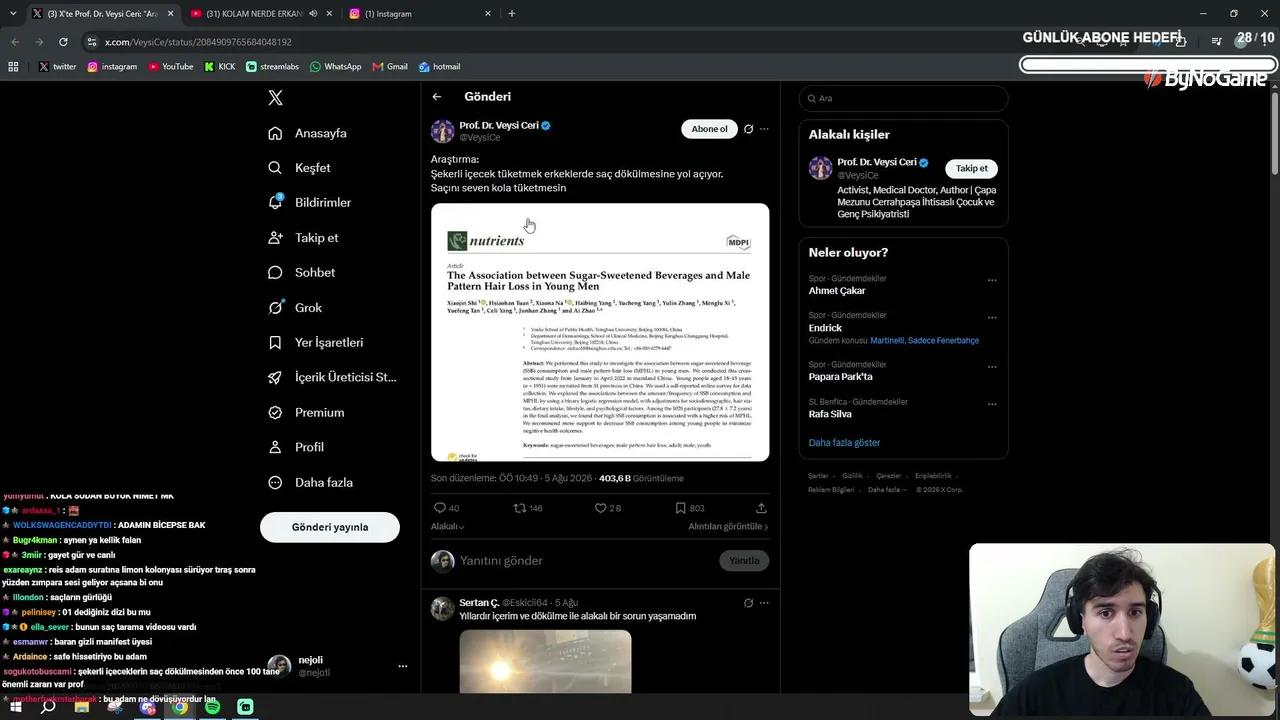Viewport: 1280px width, 720px height.
Task: Click the browser address bar URL
Action: (198, 42)
